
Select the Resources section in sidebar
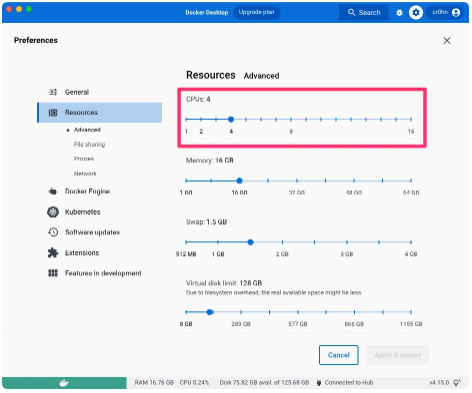pyautogui.click(x=100, y=113)
